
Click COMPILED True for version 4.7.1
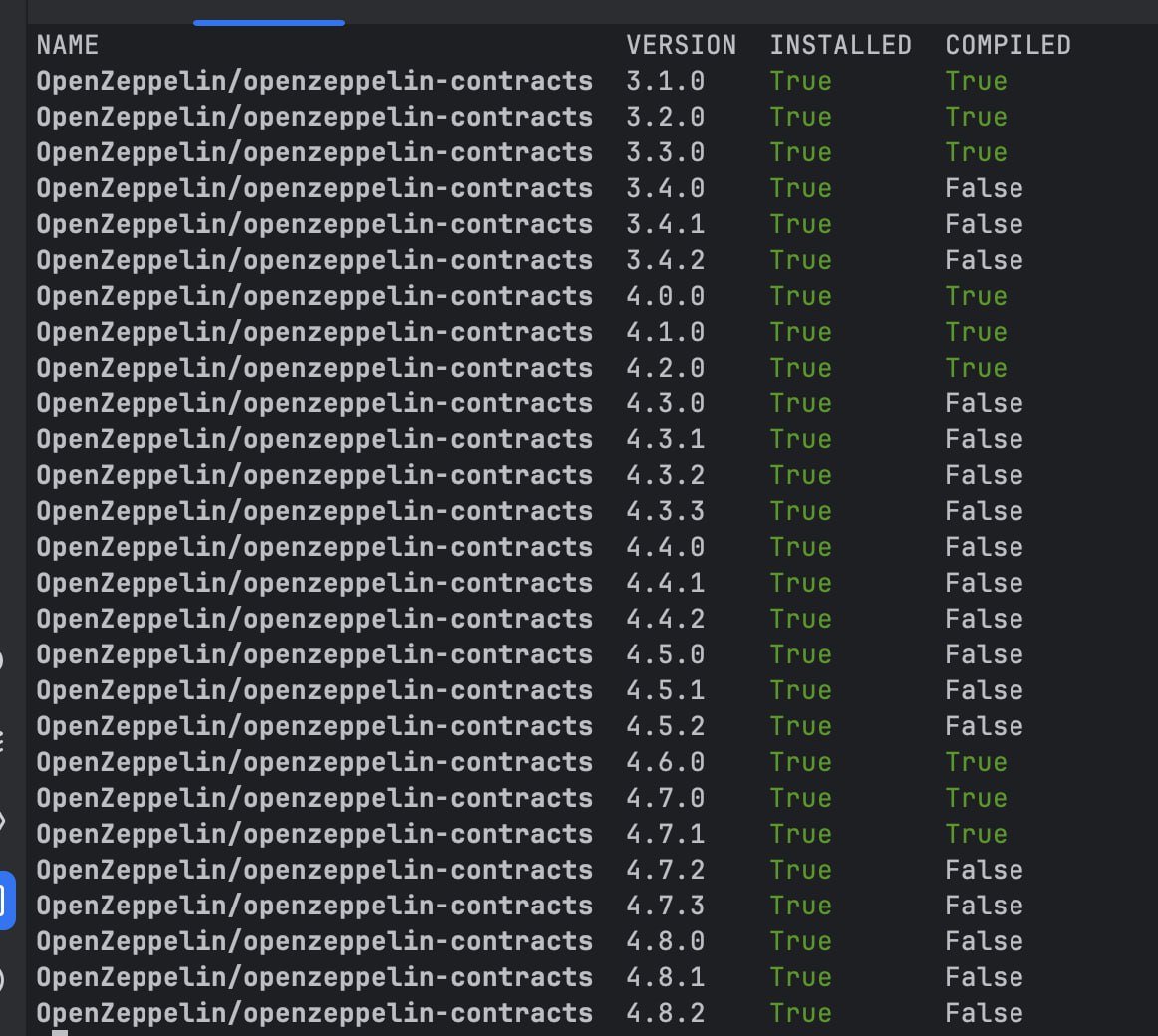click(976, 834)
